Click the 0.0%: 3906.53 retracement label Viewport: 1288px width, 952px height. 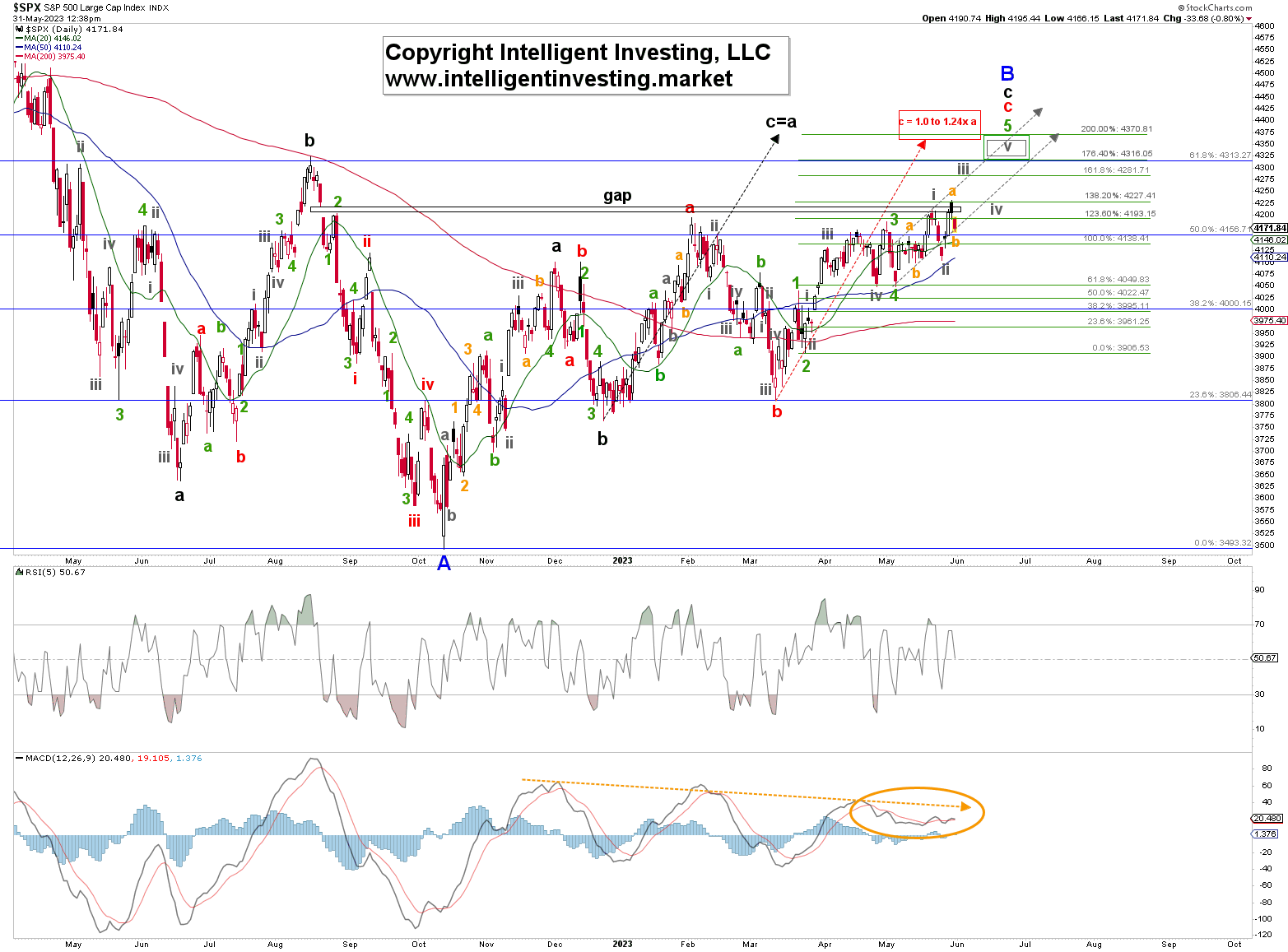pos(1120,348)
